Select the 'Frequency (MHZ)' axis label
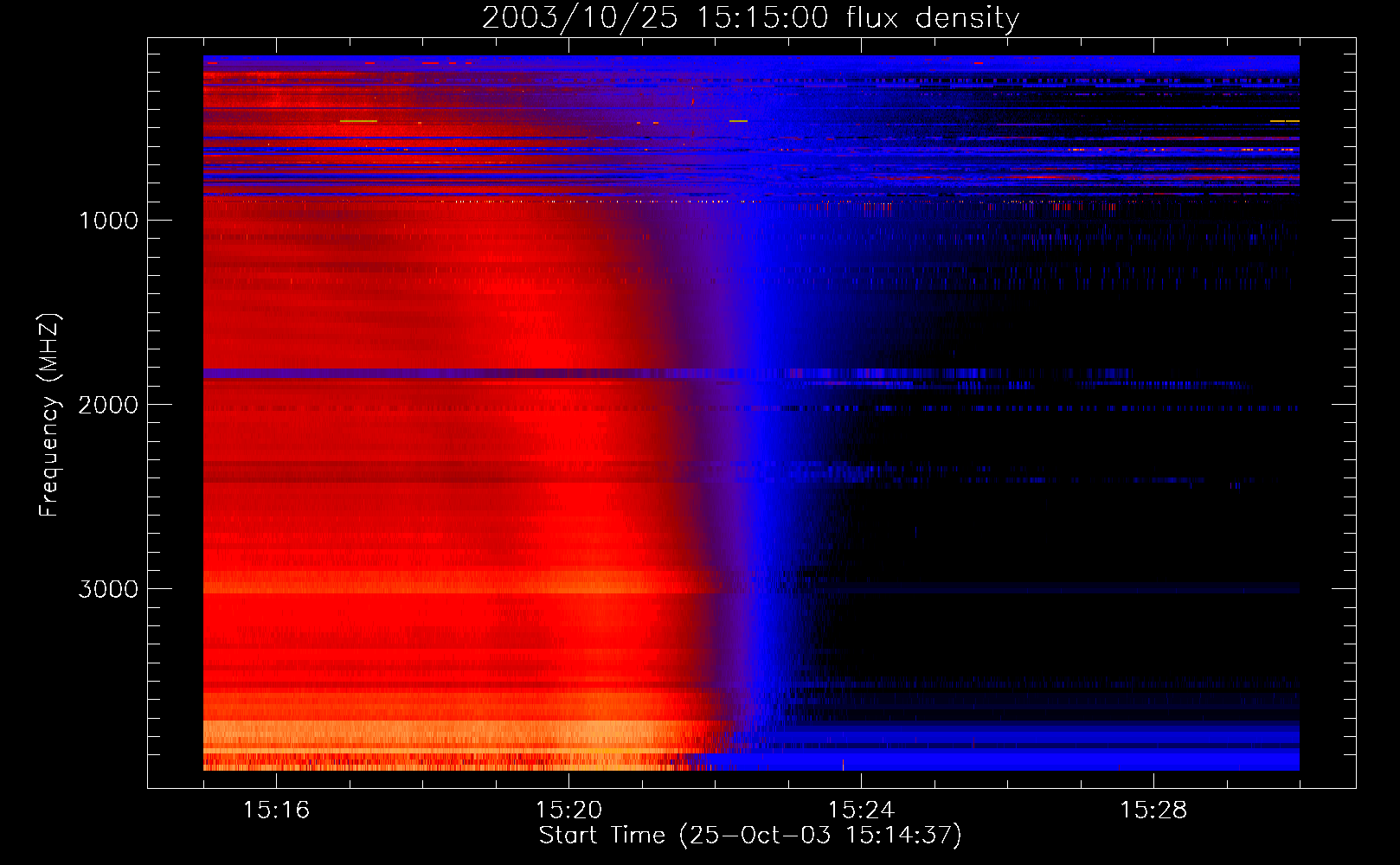Screen dimensions: 1400x865 coord(49,414)
